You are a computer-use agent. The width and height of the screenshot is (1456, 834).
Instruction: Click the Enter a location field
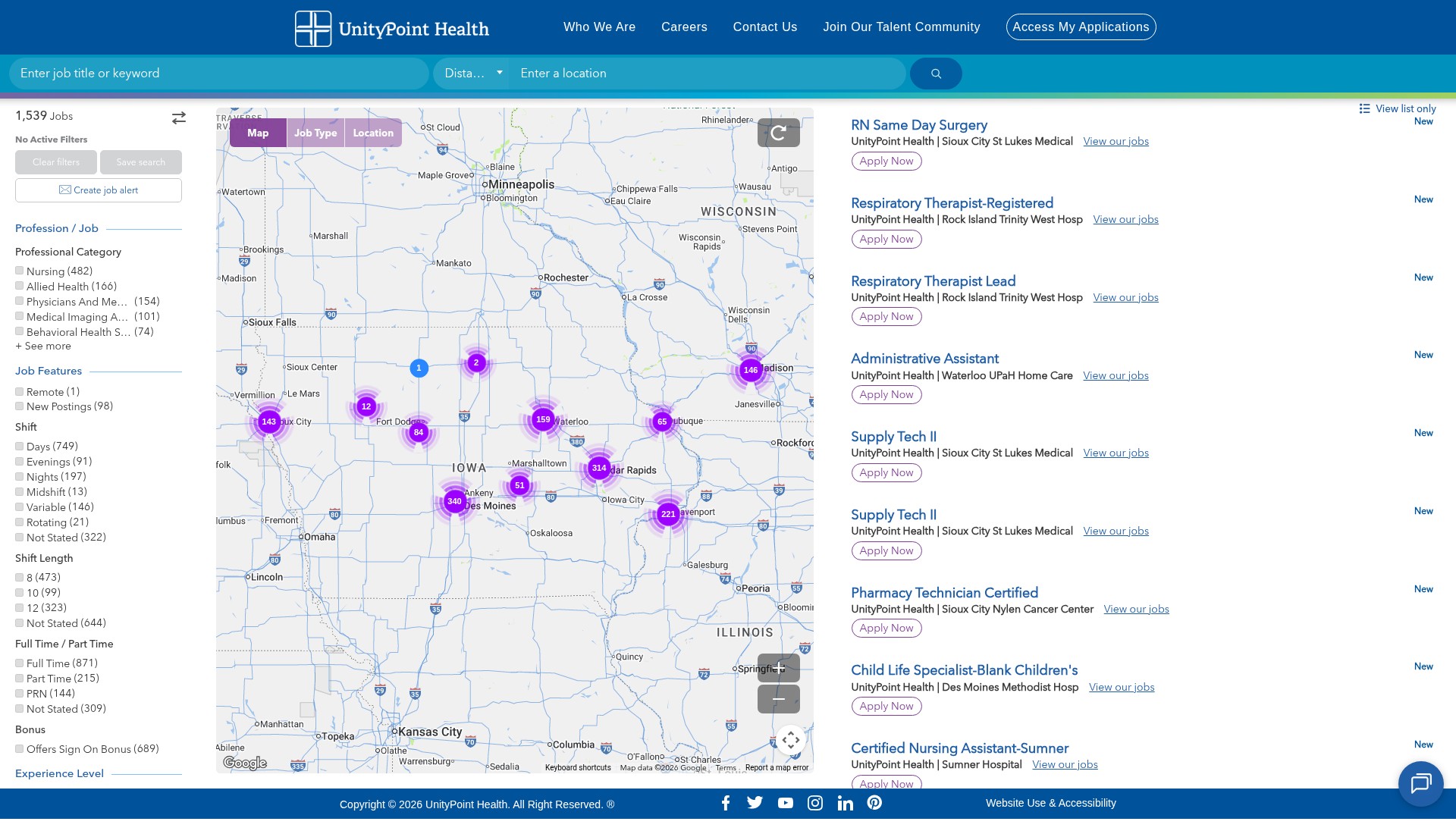pos(708,74)
